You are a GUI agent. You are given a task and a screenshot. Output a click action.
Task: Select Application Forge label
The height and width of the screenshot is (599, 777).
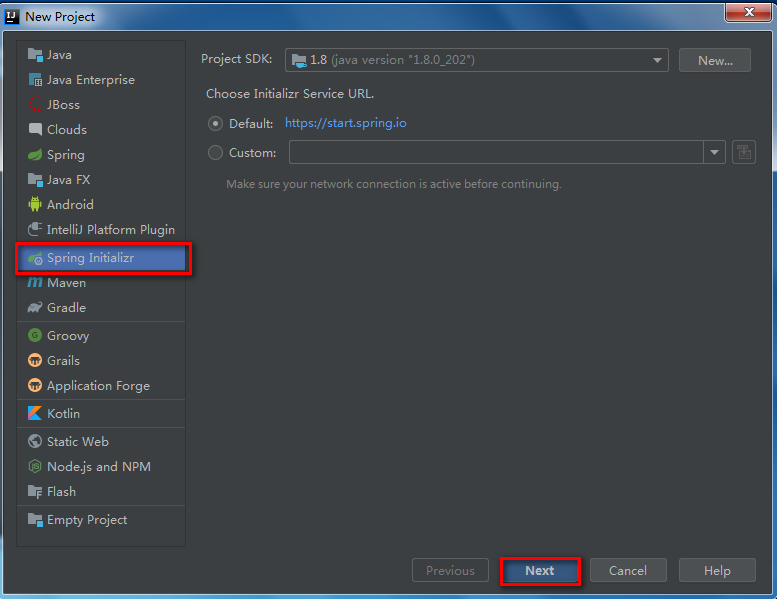point(99,386)
